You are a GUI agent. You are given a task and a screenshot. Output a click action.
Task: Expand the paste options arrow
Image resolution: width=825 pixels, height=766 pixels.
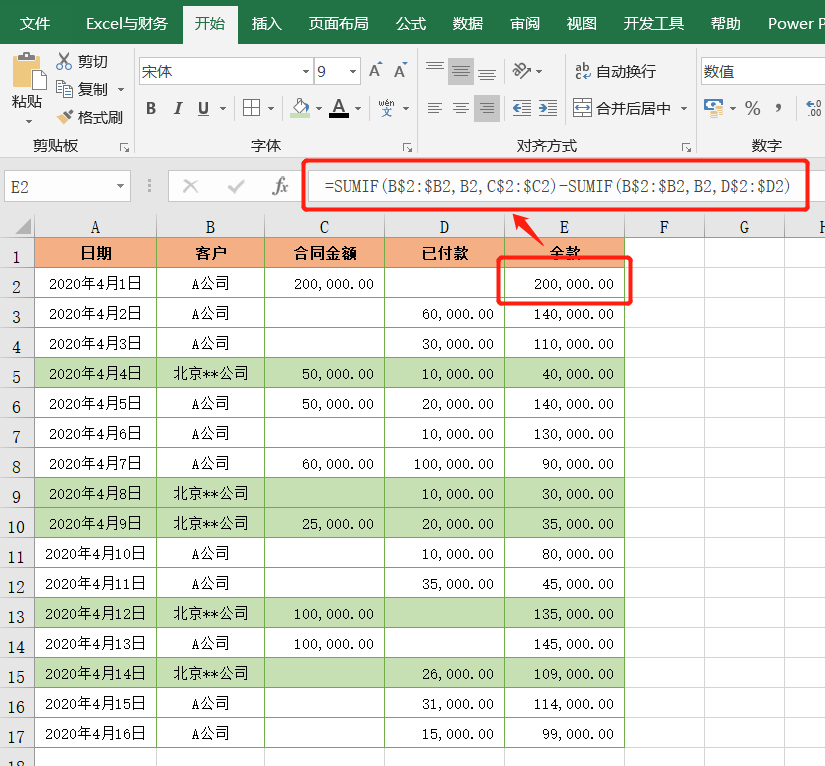pyautogui.click(x=29, y=122)
